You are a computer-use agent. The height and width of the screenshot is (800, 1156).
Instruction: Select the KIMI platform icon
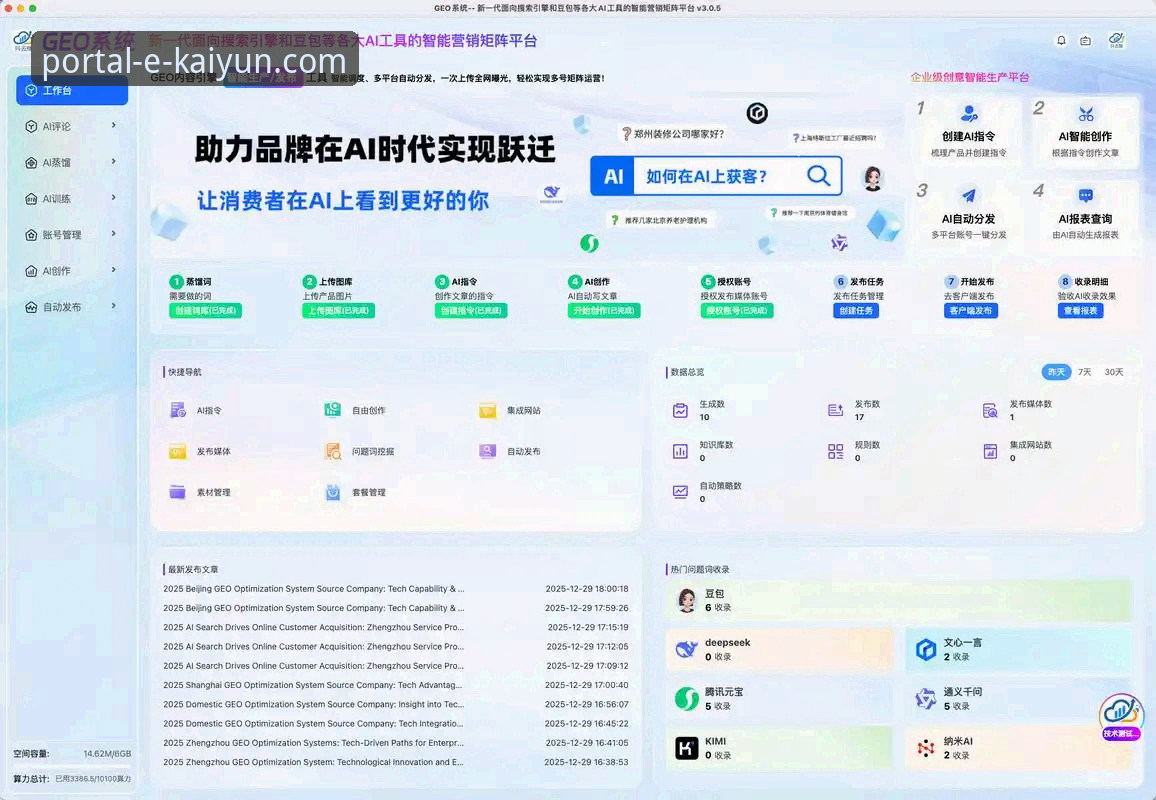(687, 749)
